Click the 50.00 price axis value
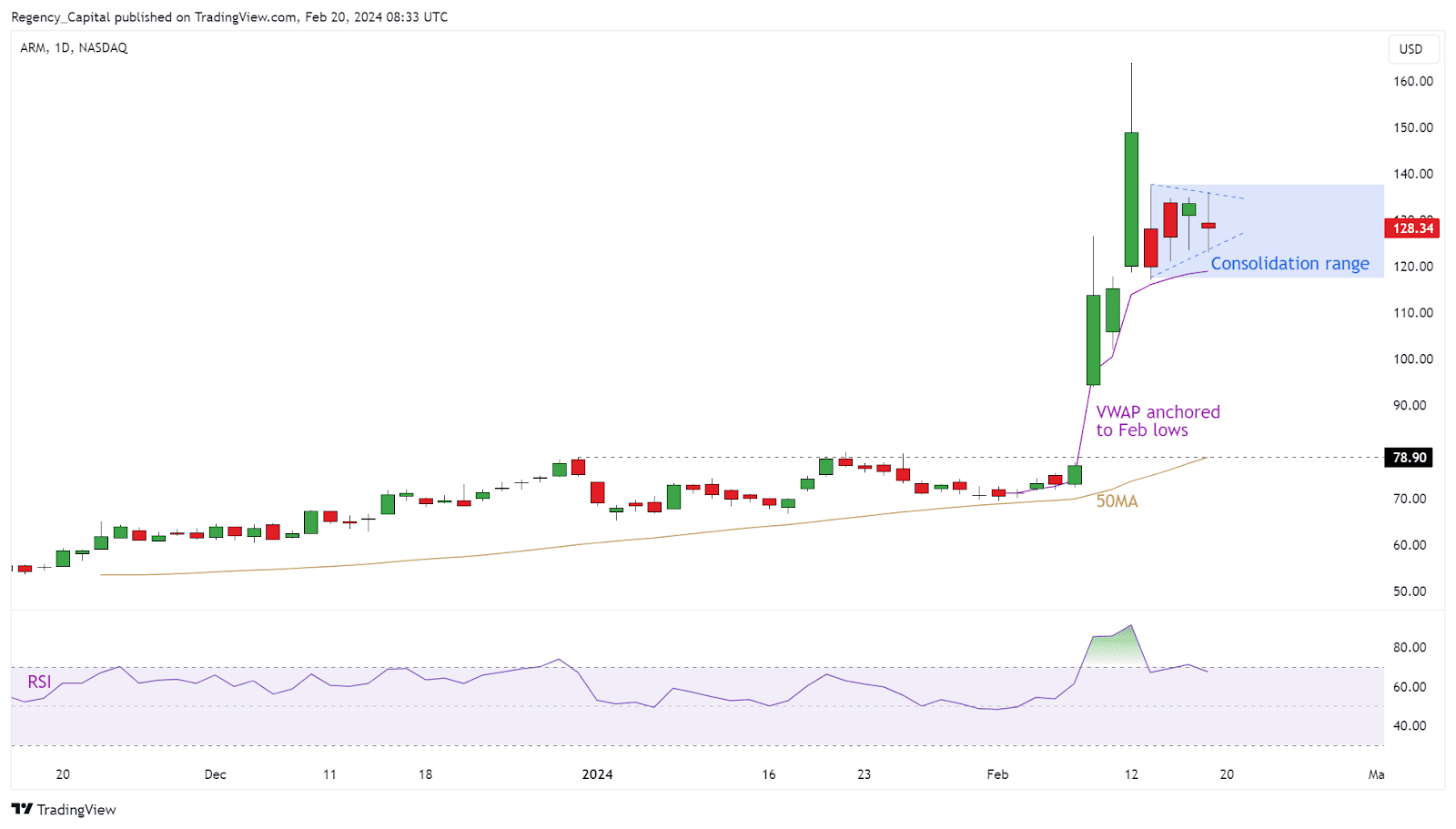This screenshot has width=1456, height=829. [x=1410, y=591]
